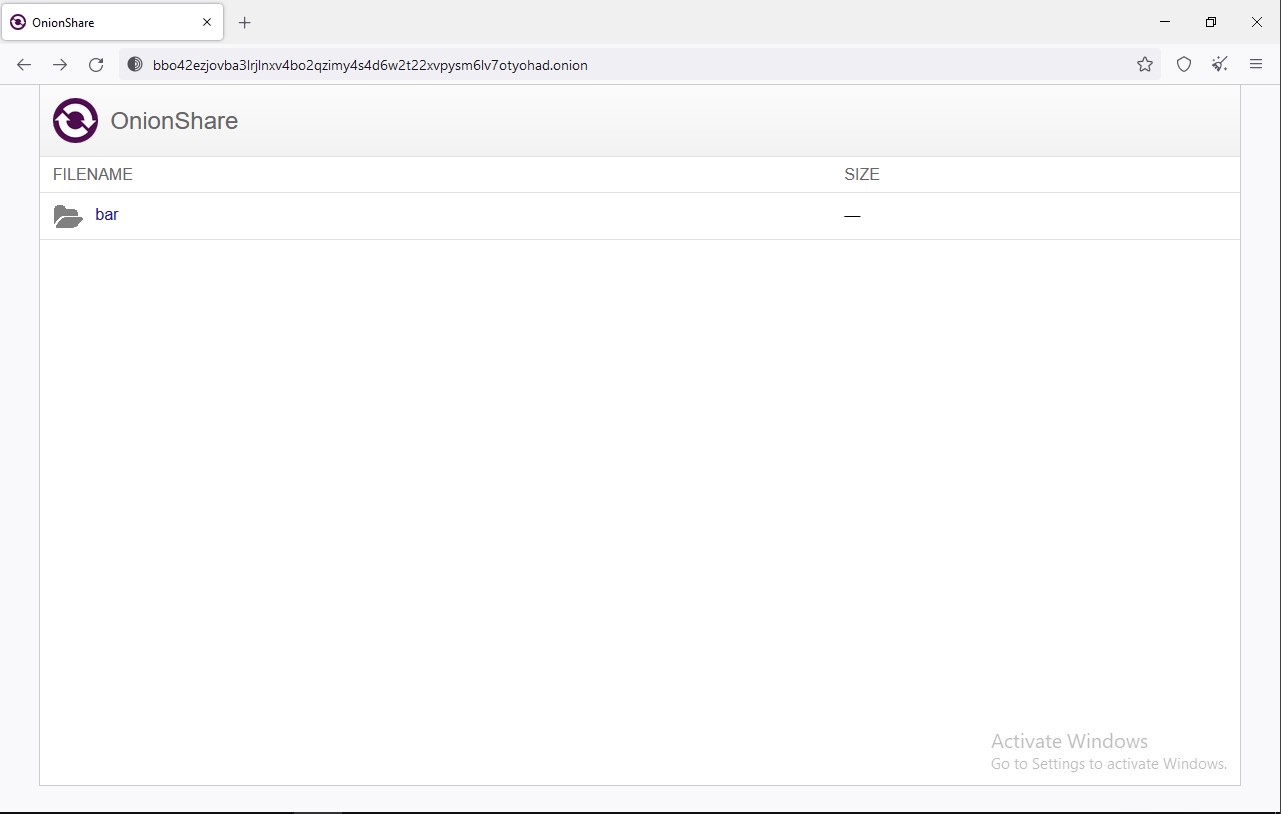1281x814 pixels.
Task: Click the bar folder icon
Action: pos(68,216)
